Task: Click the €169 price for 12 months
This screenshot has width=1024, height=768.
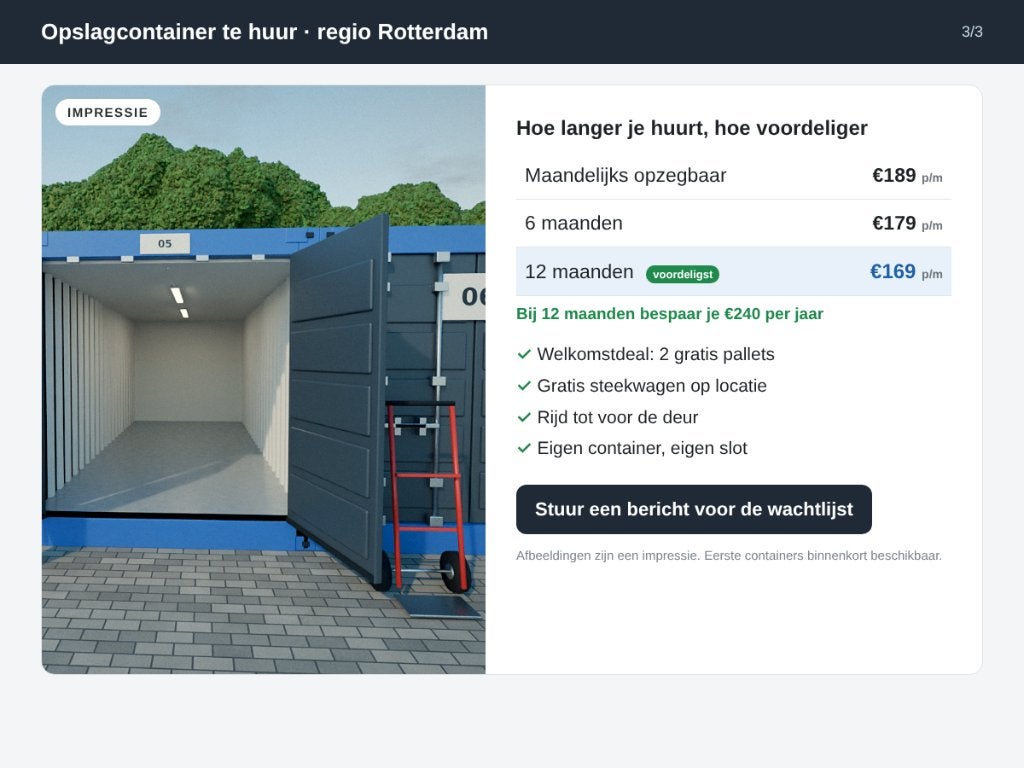Action: 893,272
